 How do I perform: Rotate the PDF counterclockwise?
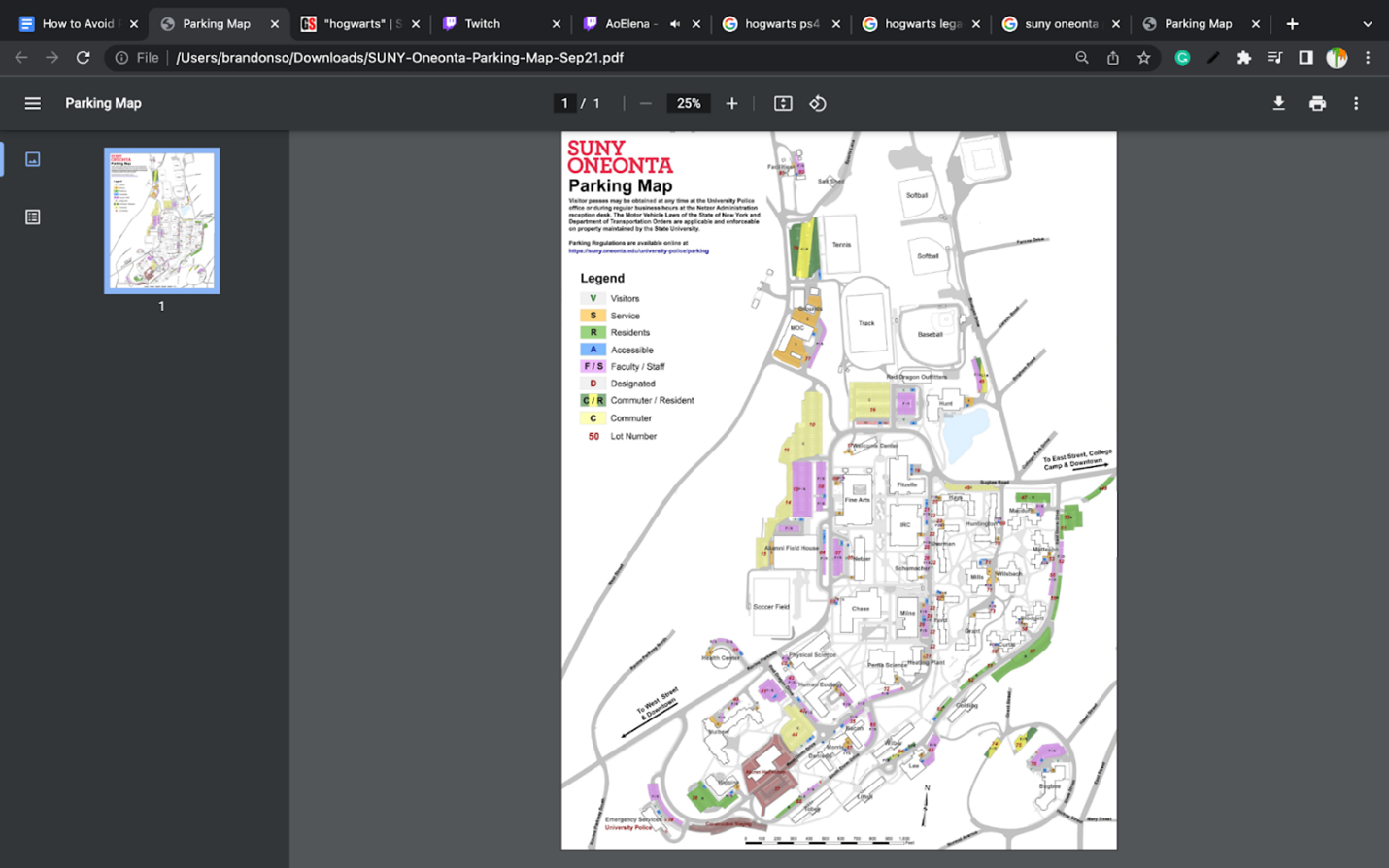point(817,103)
